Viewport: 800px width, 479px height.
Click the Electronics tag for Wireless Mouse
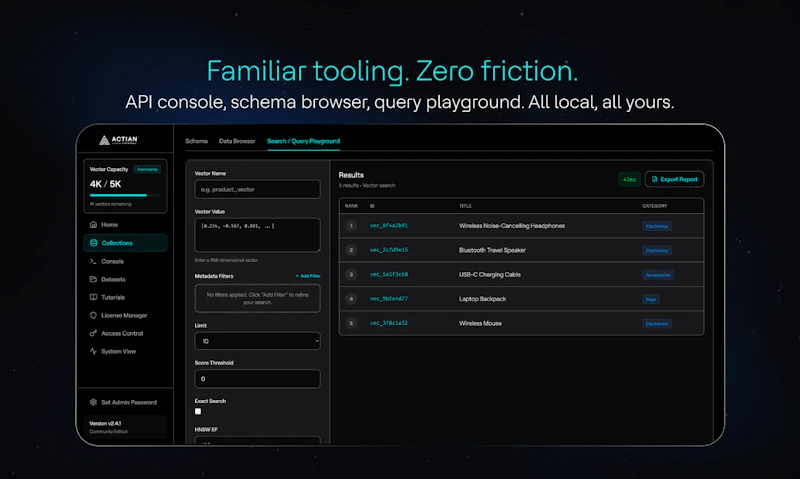point(657,323)
